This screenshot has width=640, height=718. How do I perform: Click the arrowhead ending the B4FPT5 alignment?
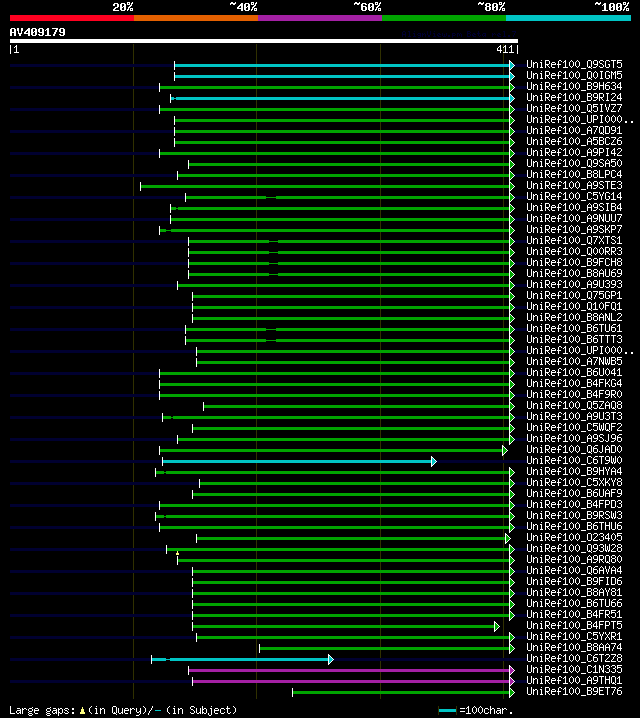pos(497,626)
